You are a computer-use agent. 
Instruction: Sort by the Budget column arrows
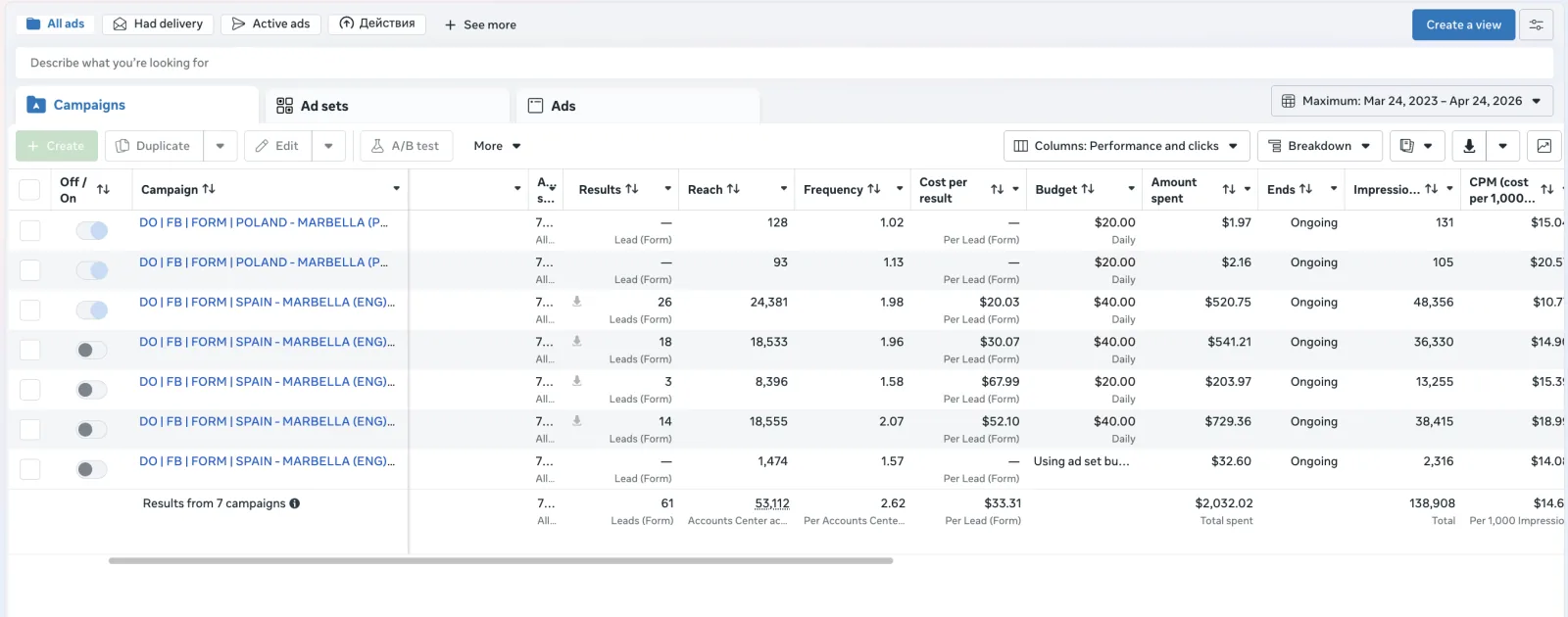click(x=1087, y=189)
